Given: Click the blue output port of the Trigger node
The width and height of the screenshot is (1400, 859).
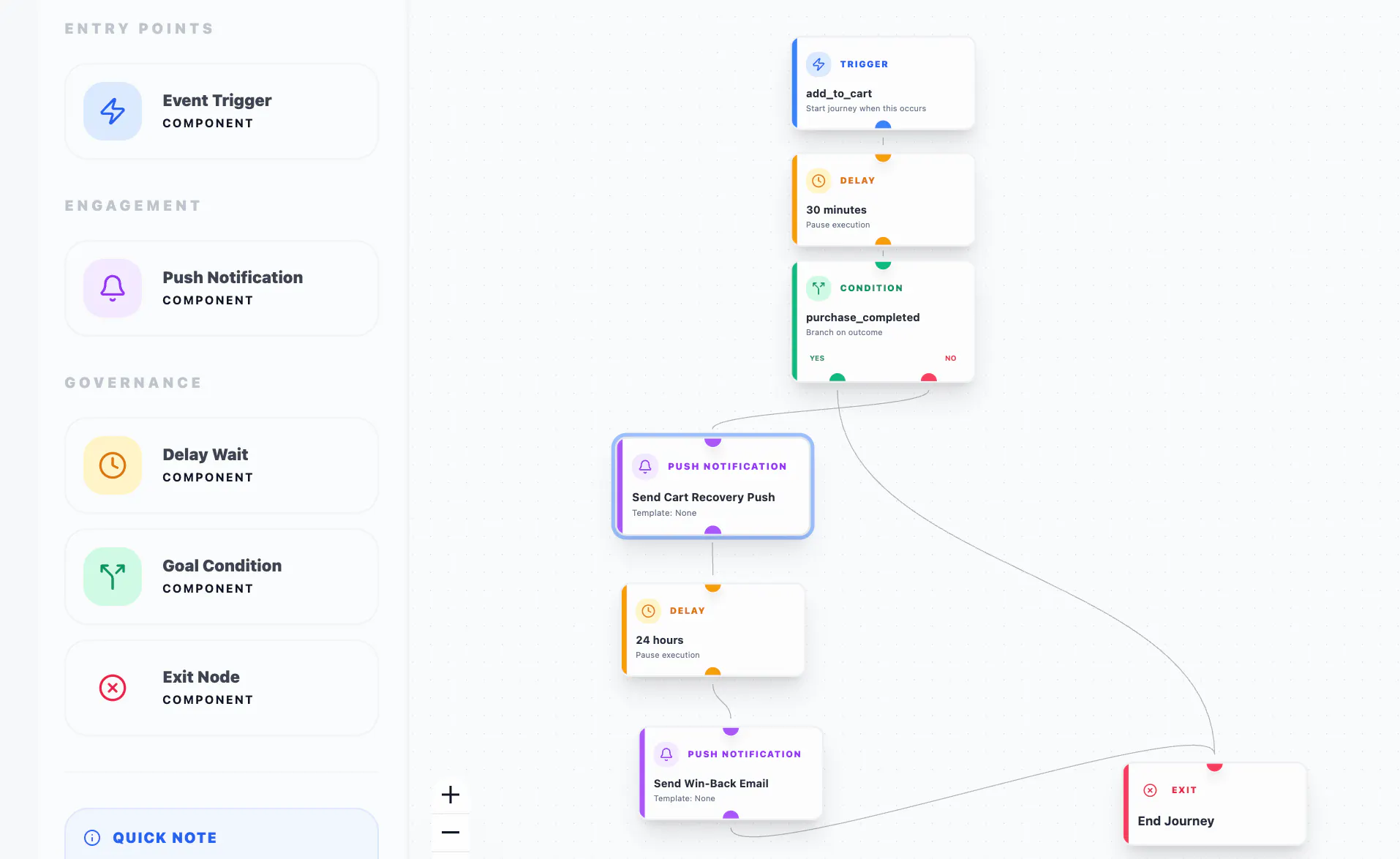Looking at the screenshot, I should pos(883,126).
